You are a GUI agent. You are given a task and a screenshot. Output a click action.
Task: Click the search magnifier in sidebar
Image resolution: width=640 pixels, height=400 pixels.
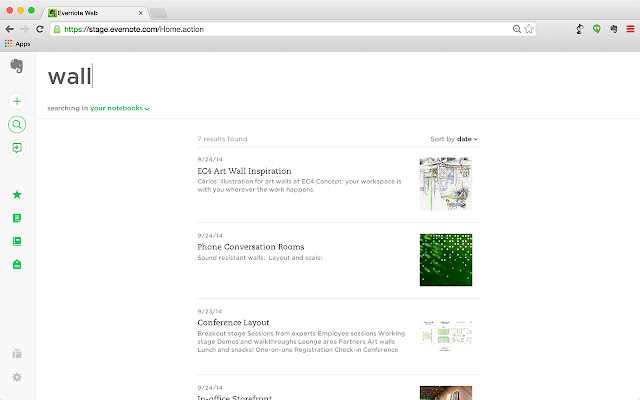point(17,124)
